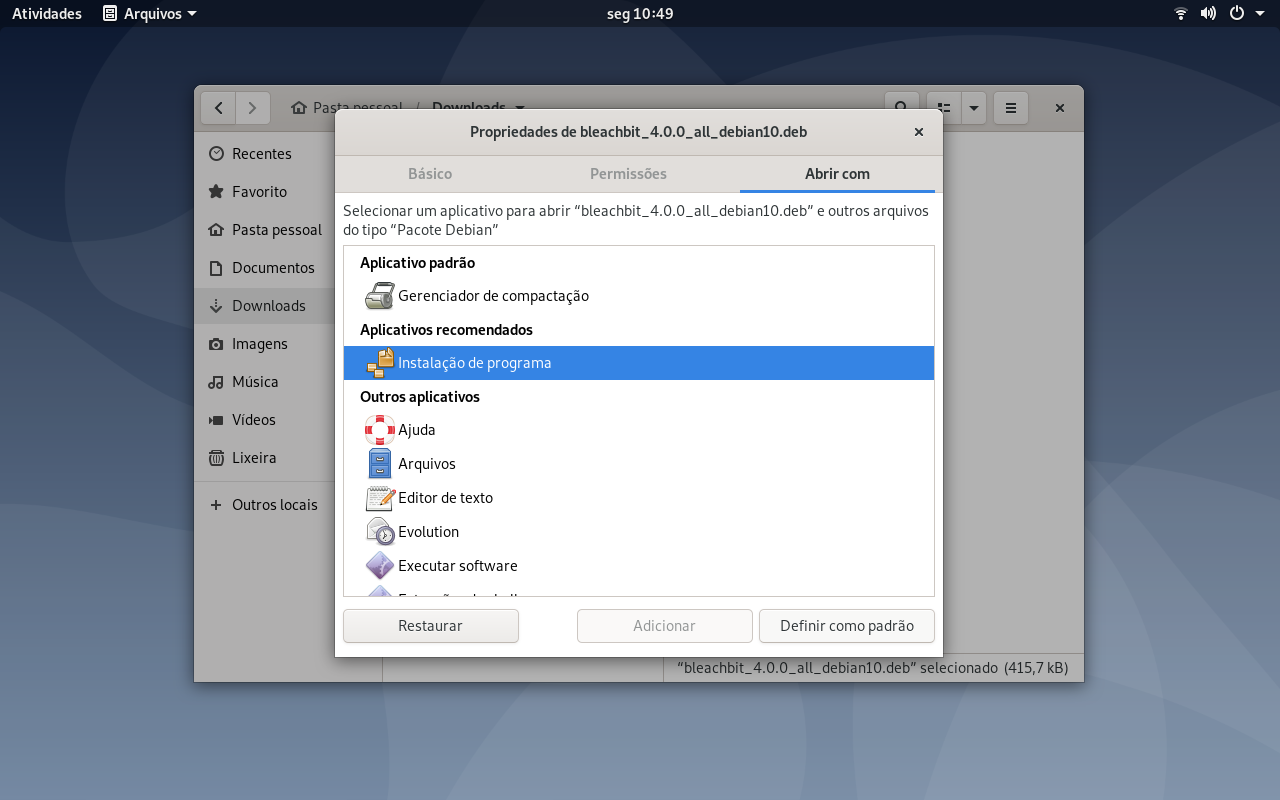Click the plus icon beside Outros locais
This screenshot has height=800, width=1280.
click(x=216, y=505)
